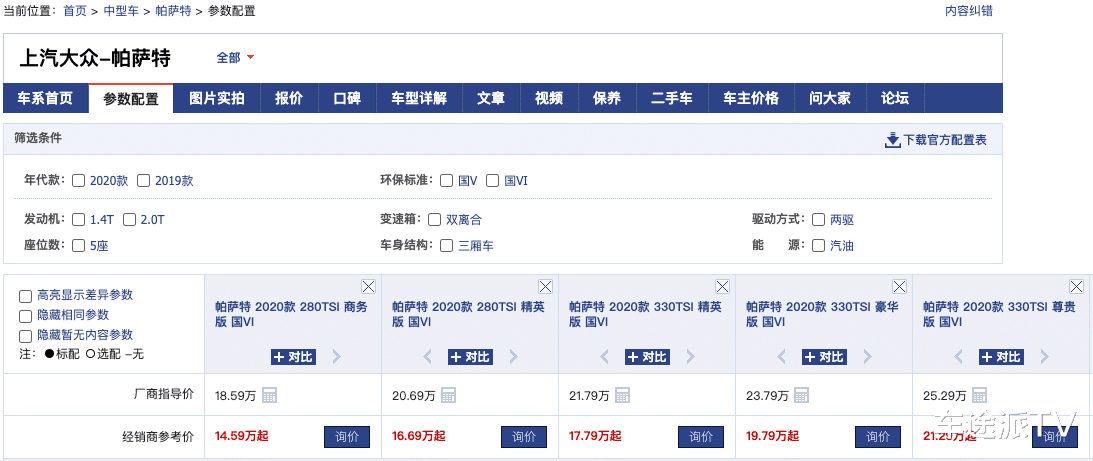Add 280TSI 商务版 to 对比
This screenshot has height=461, width=1093.
[293, 357]
